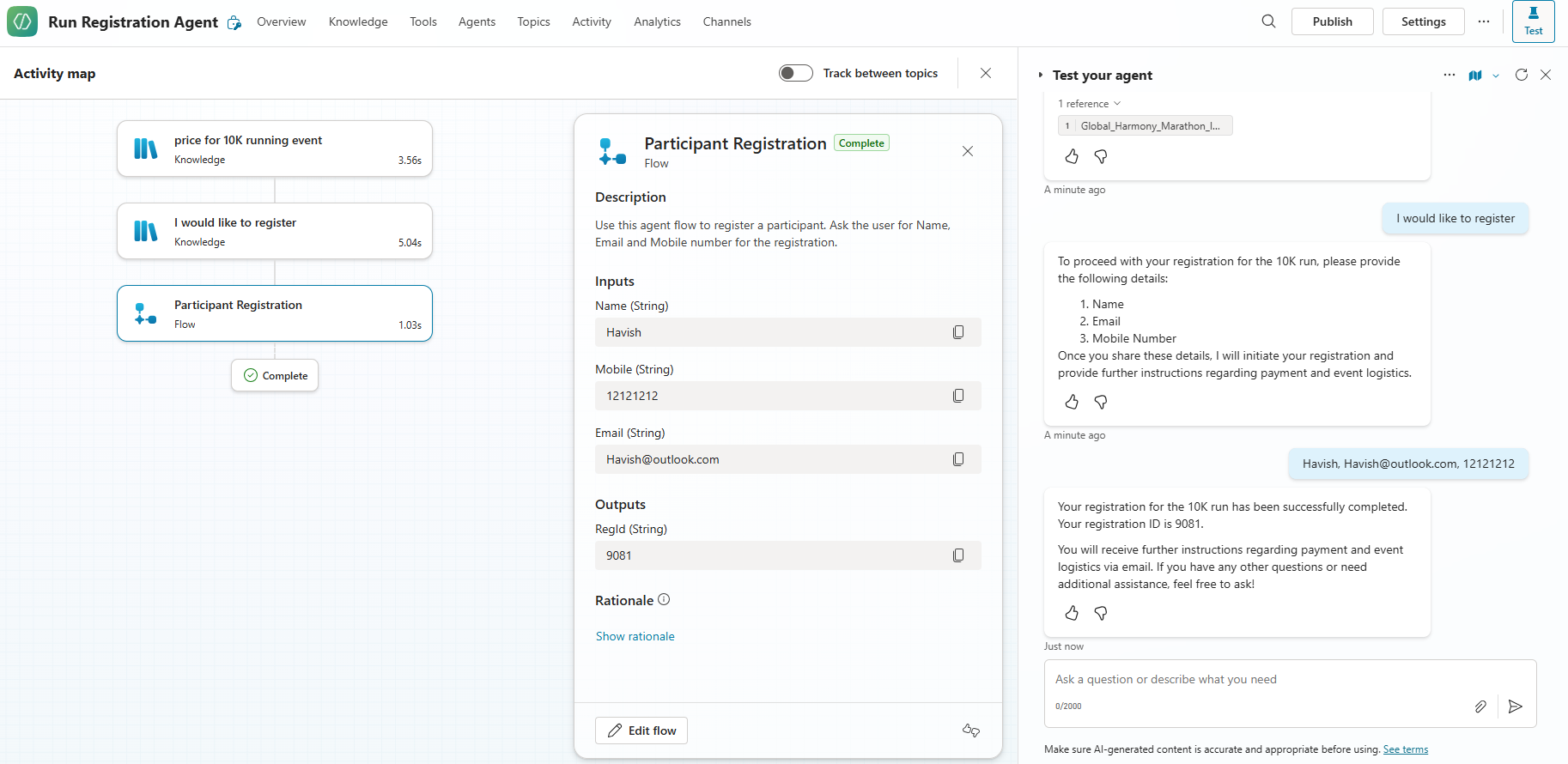
Task: Thumbs up the registration completed response
Action: click(1072, 613)
